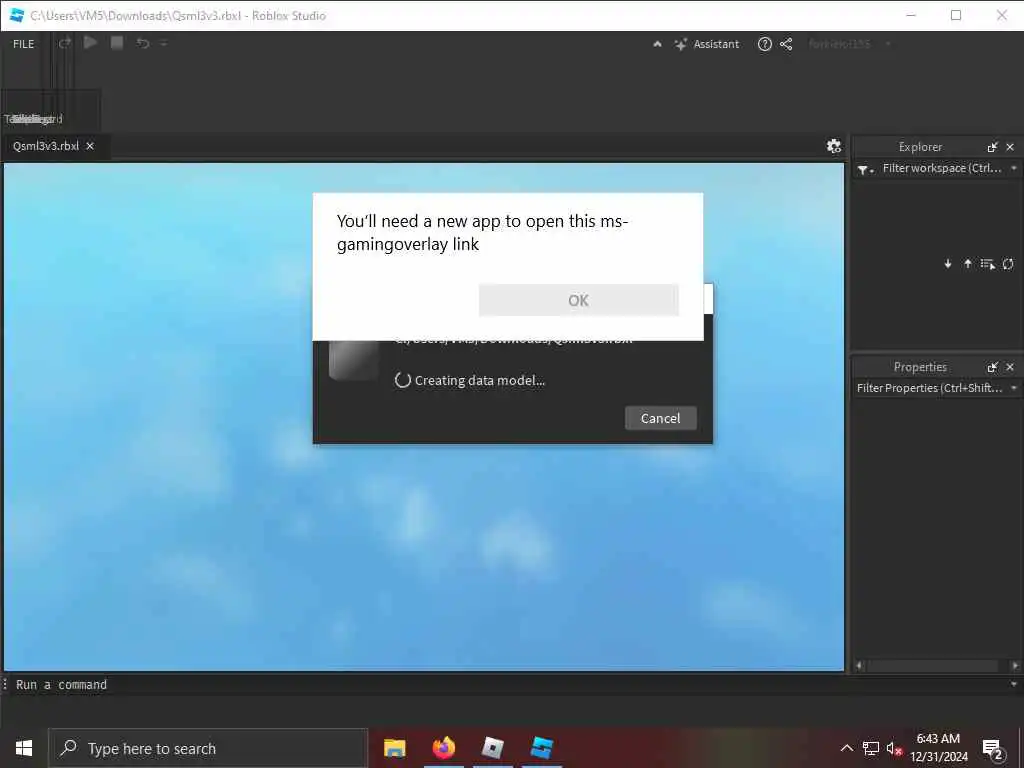Open File Explorer from taskbar

[x=394, y=748]
